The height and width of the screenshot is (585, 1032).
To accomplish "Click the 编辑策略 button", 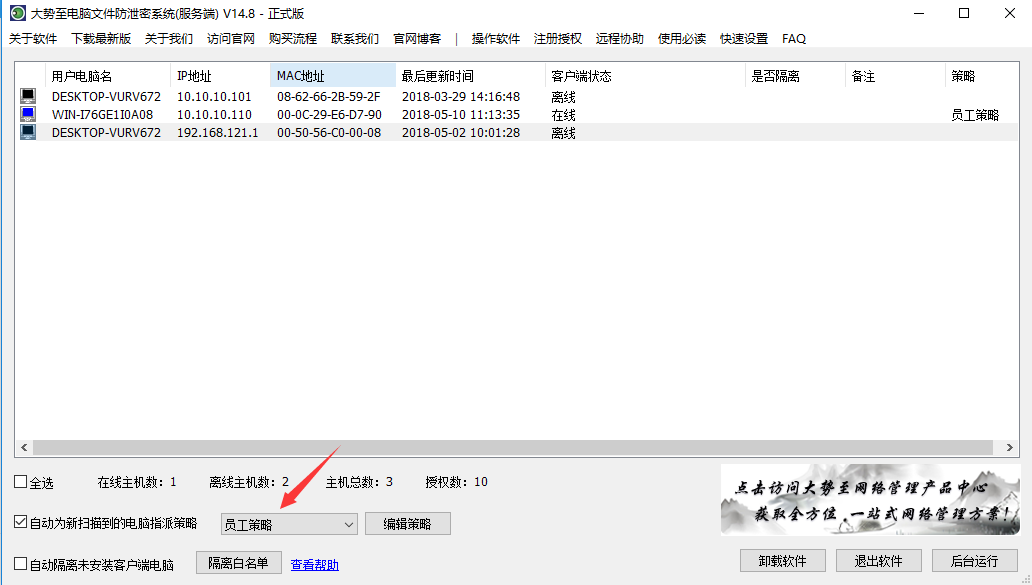I will (407, 524).
